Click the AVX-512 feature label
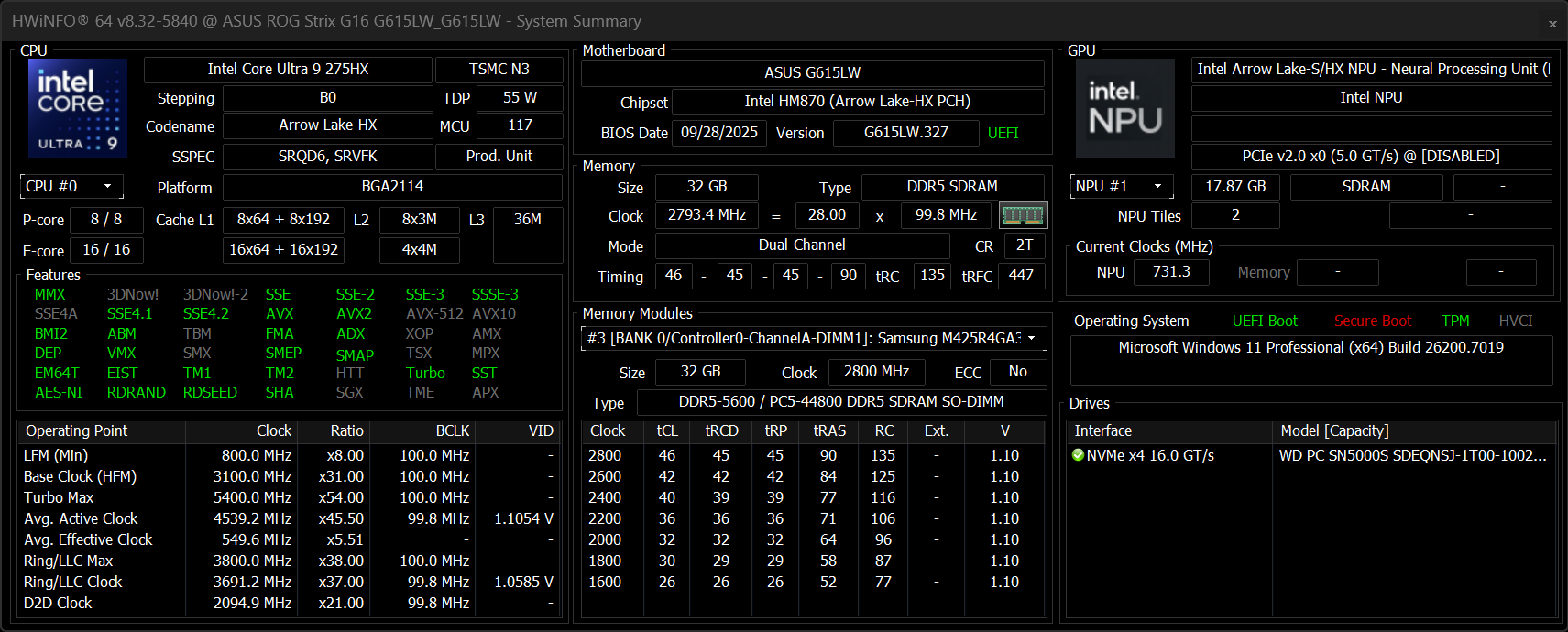The height and width of the screenshot is (632, 1568). click(x=434, y=314)
